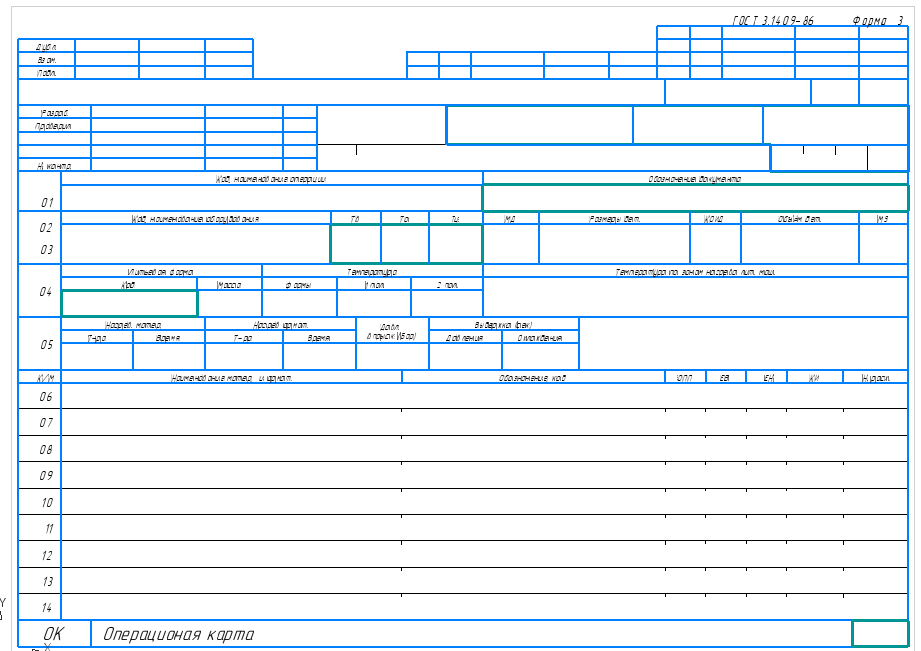Click the Дубл. row first cell
Viewport: 921px width, 651px height.
point(107,46)
